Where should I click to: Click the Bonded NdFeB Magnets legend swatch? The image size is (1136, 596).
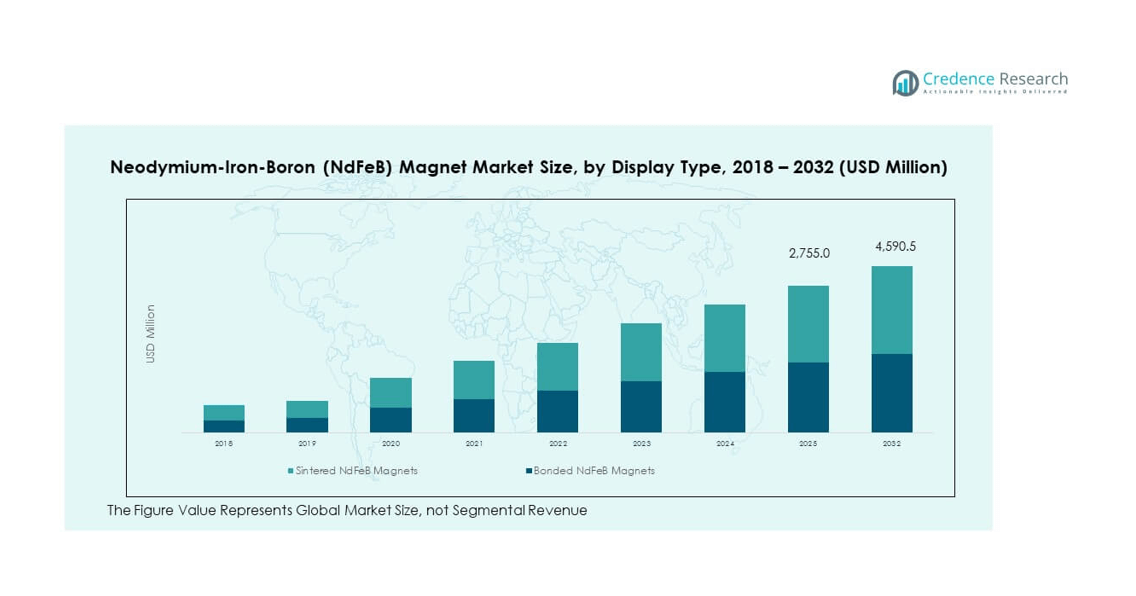(528, 471)
